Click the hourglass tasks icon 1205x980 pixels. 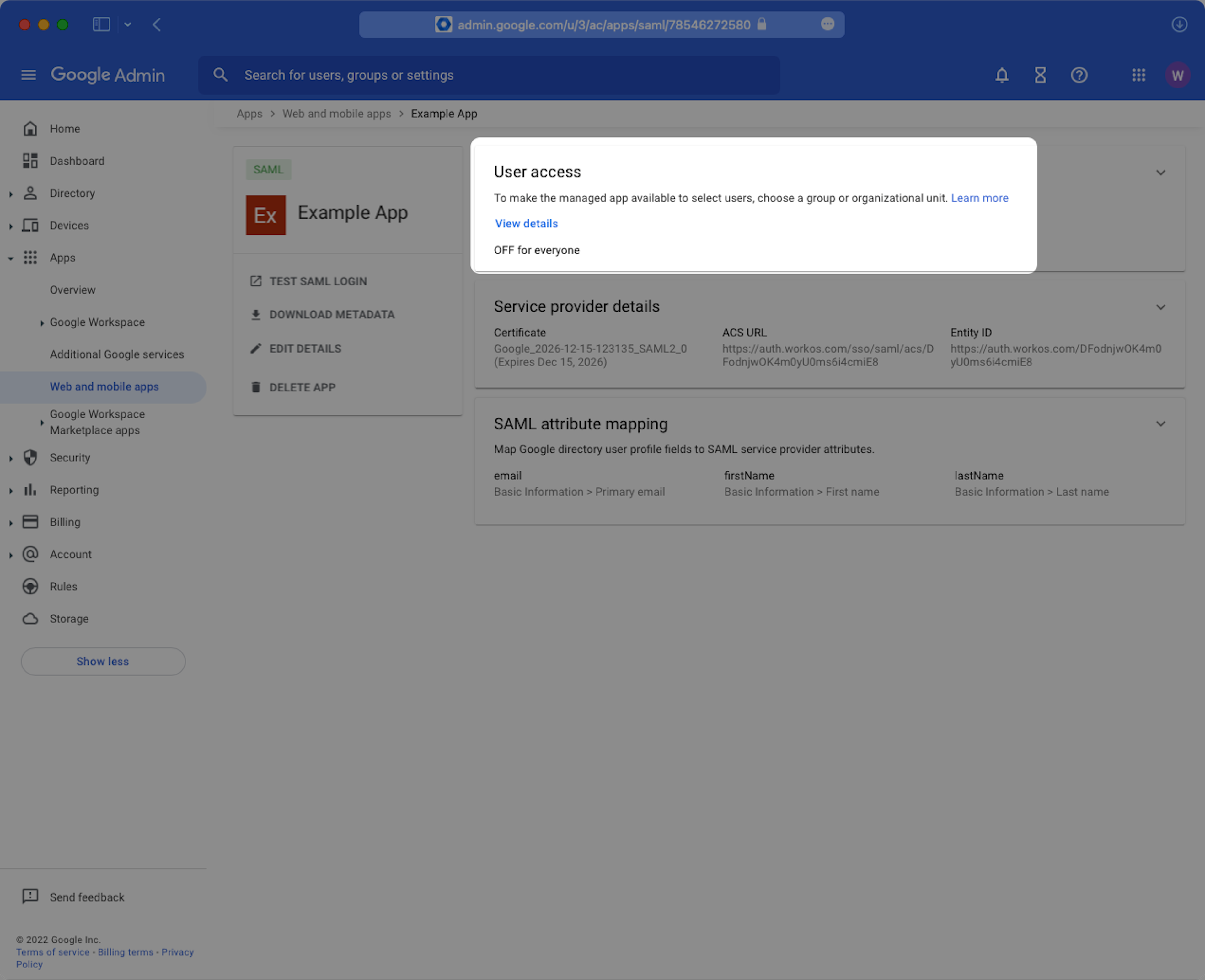click(x=1040, y=75)
